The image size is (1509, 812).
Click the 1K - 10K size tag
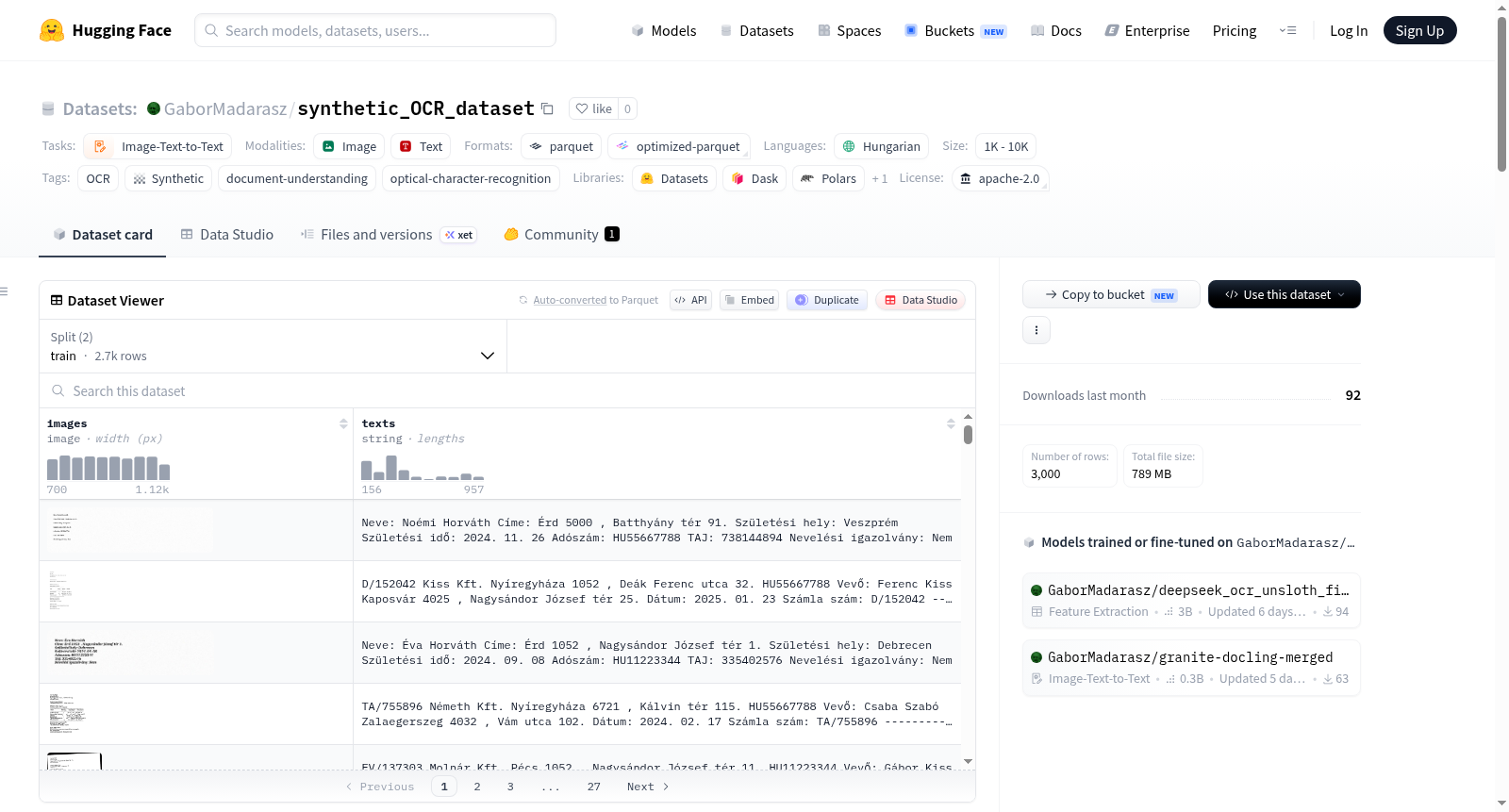pos(1006,146)
